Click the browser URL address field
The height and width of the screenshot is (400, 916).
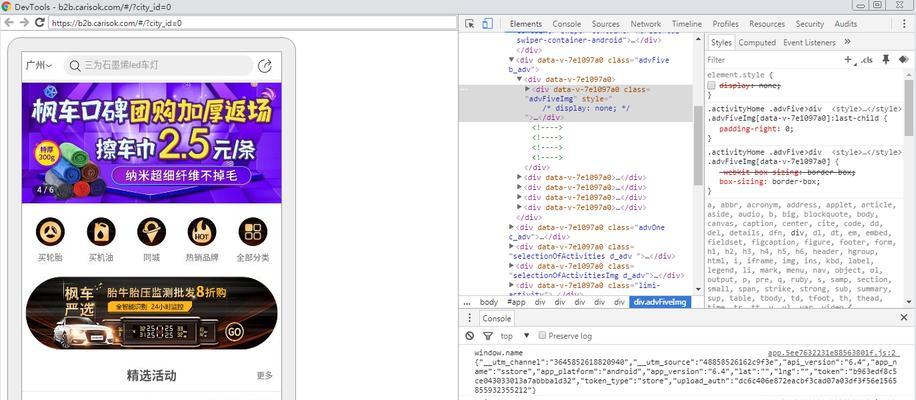pyautogui.click(x=252, y=23)
